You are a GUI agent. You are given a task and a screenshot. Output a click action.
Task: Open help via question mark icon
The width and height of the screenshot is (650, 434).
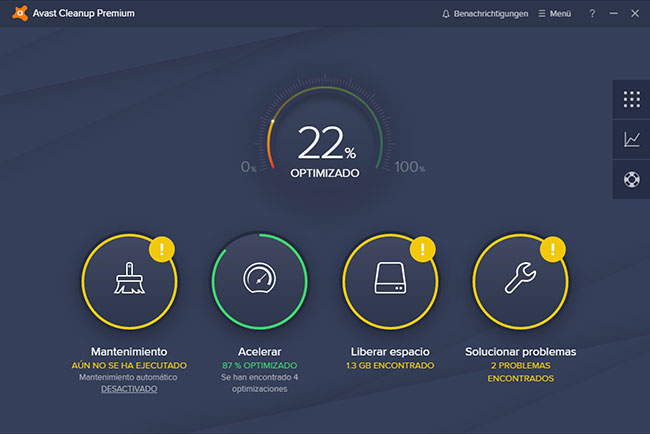(x=592, y=14)
